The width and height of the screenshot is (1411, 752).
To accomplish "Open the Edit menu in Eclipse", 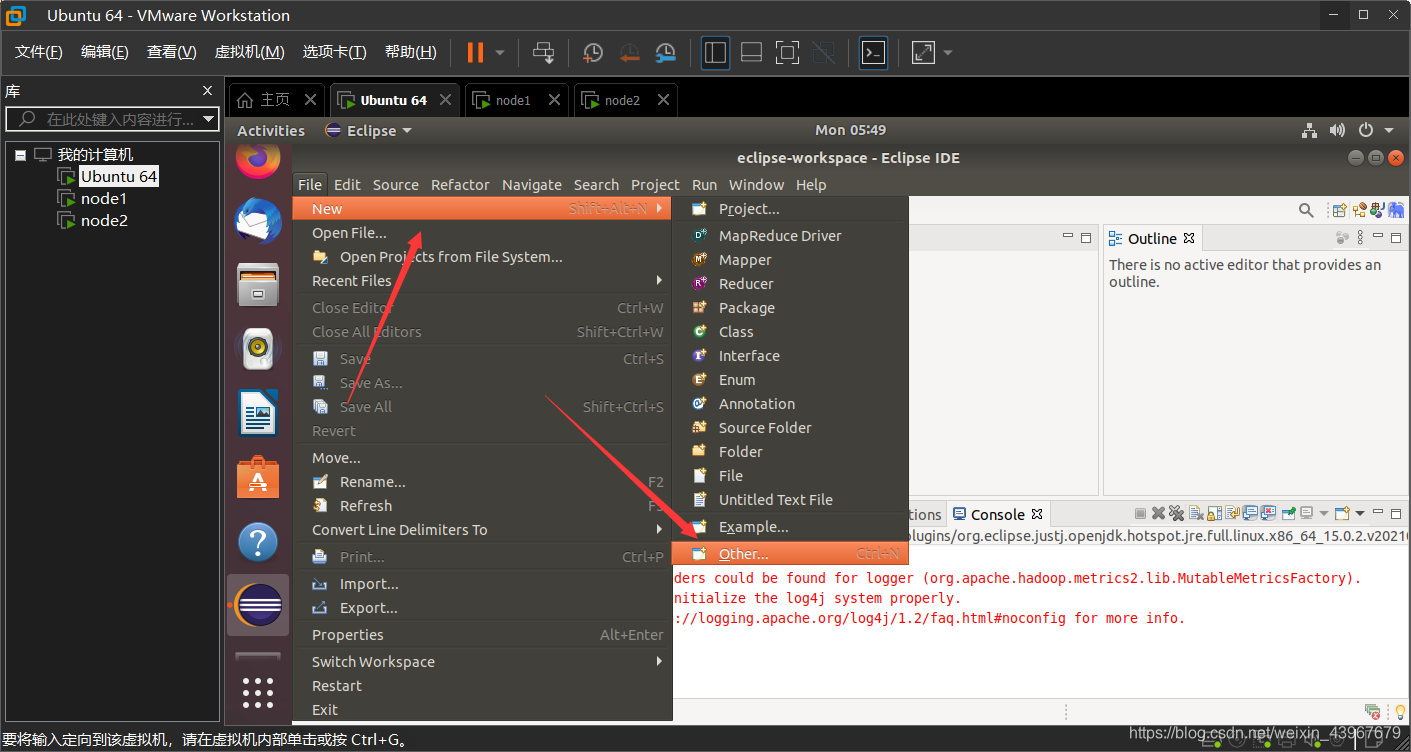I will 347,185.
